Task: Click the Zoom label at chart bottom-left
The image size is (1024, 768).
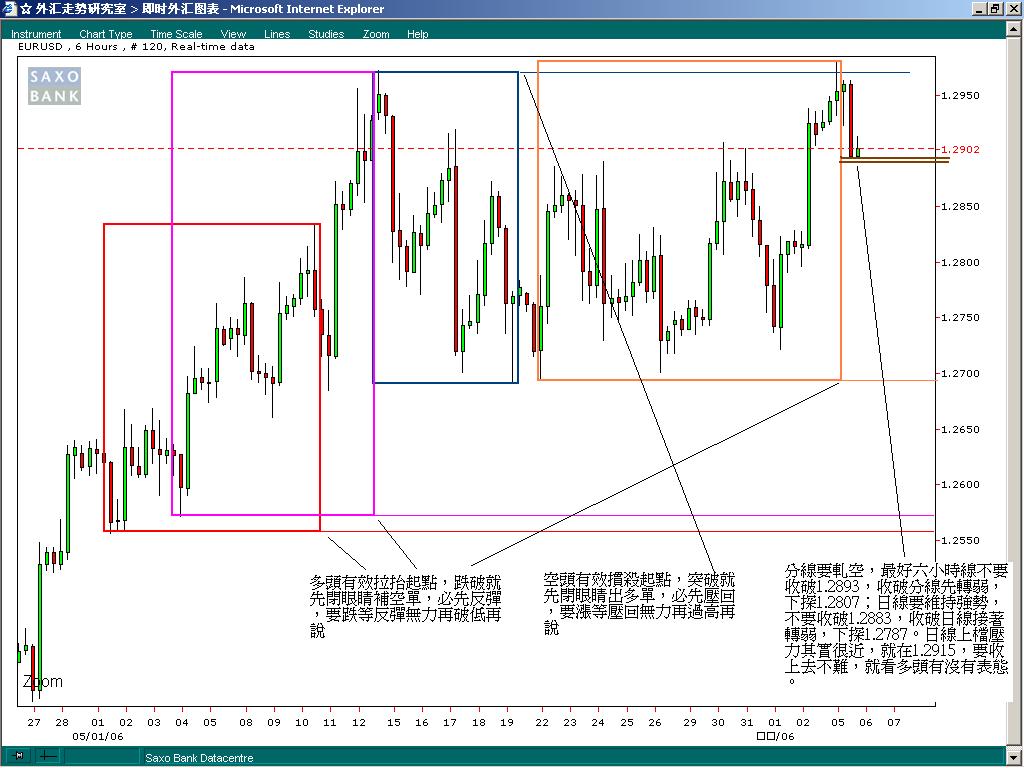Action: tap(42, 681)
